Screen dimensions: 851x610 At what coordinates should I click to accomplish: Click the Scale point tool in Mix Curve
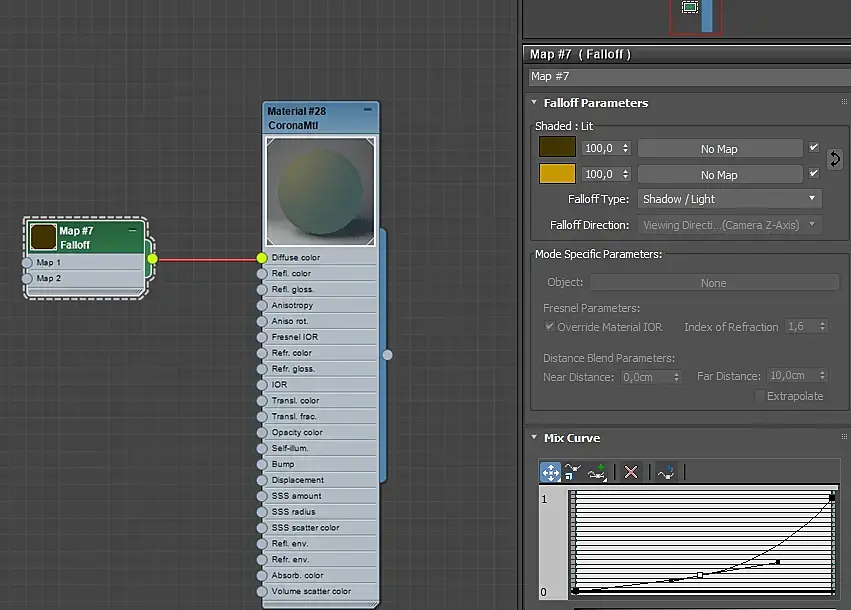click(574, 472)
